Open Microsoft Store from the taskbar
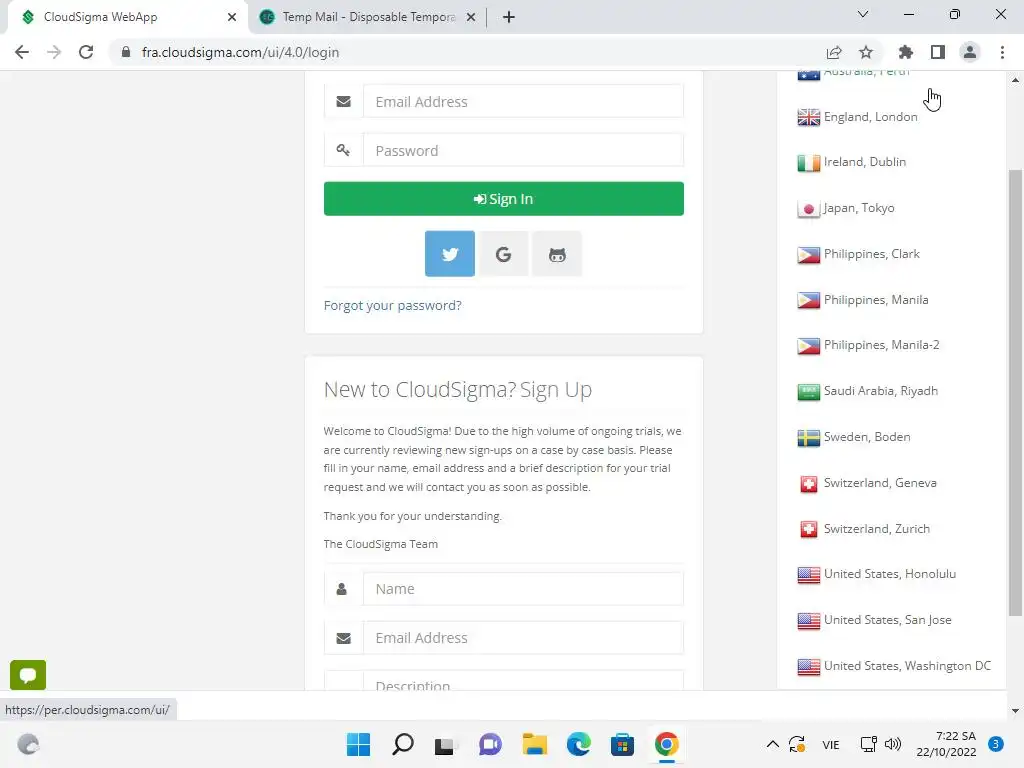Viewport: 1024px width, 768px height. 622,744
